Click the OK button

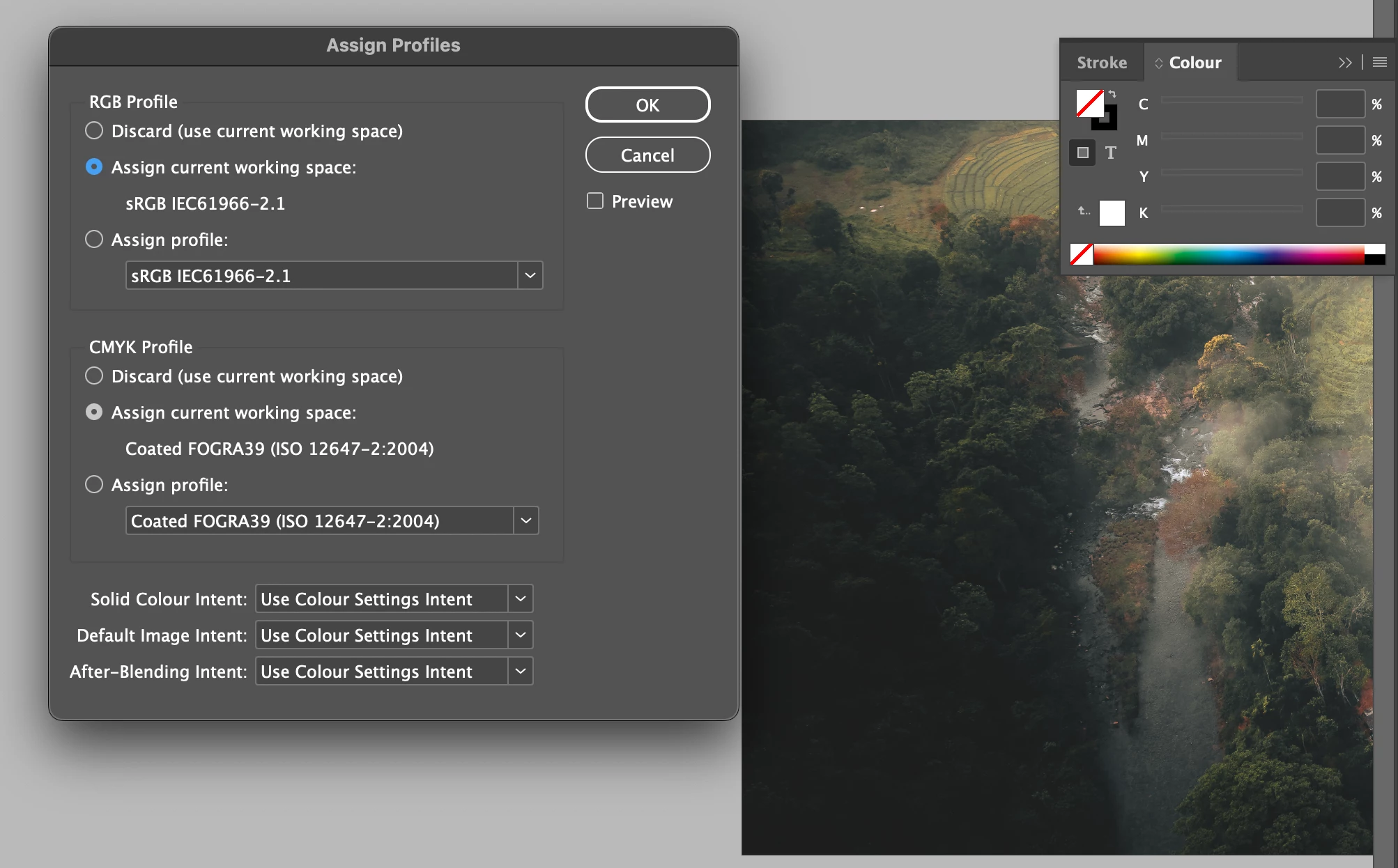coord(647,105)
